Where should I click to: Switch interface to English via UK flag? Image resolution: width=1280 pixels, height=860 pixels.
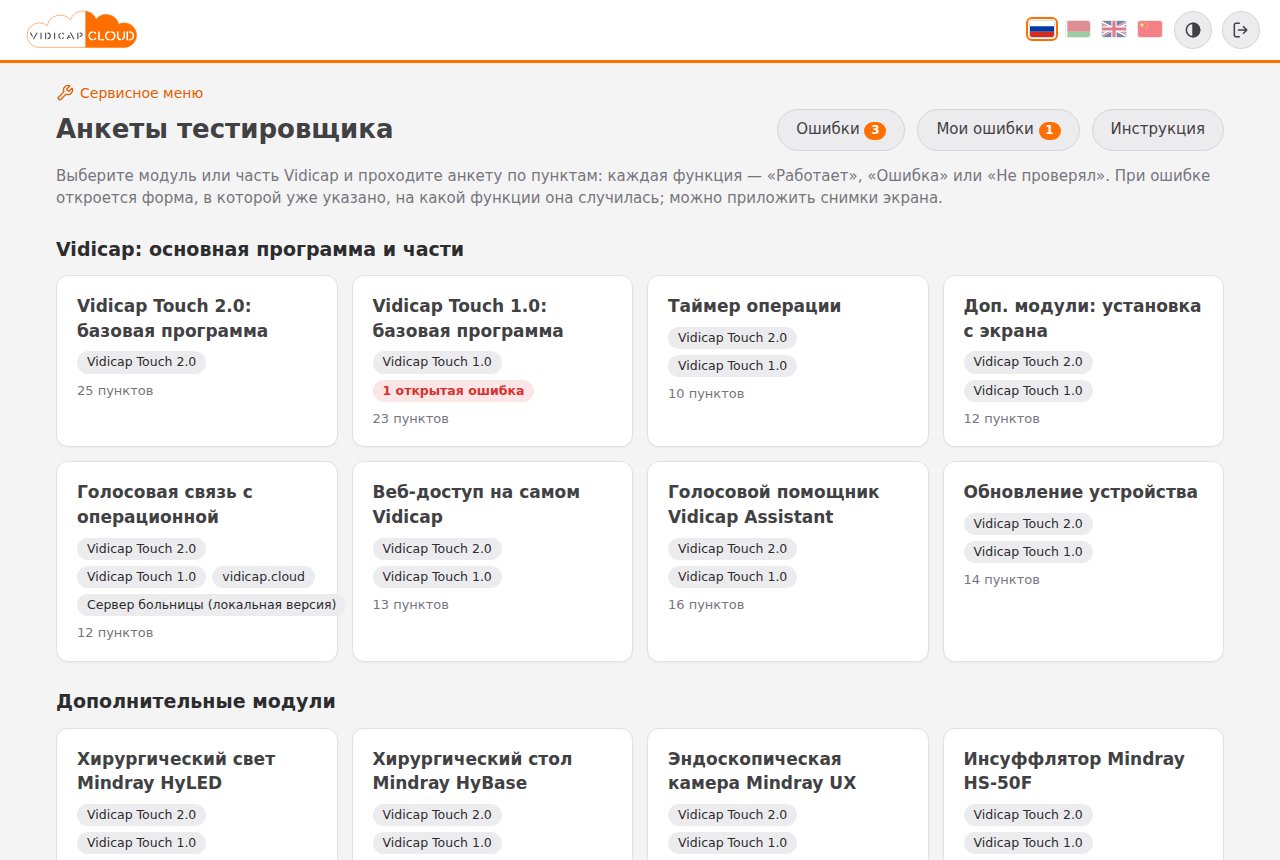(x=1114, y=29)
